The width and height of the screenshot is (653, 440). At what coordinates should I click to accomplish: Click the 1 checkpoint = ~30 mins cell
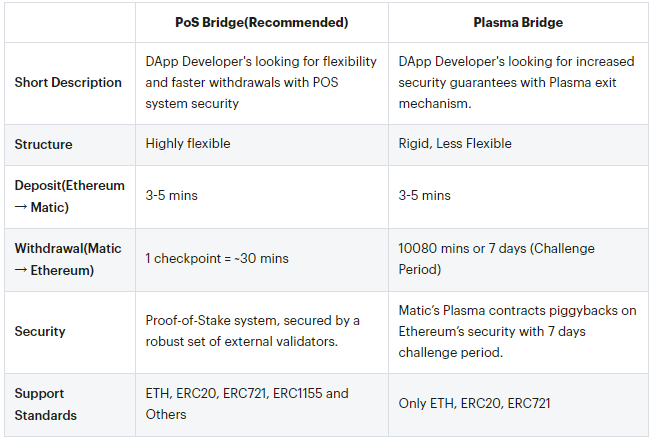coord(217,259)
